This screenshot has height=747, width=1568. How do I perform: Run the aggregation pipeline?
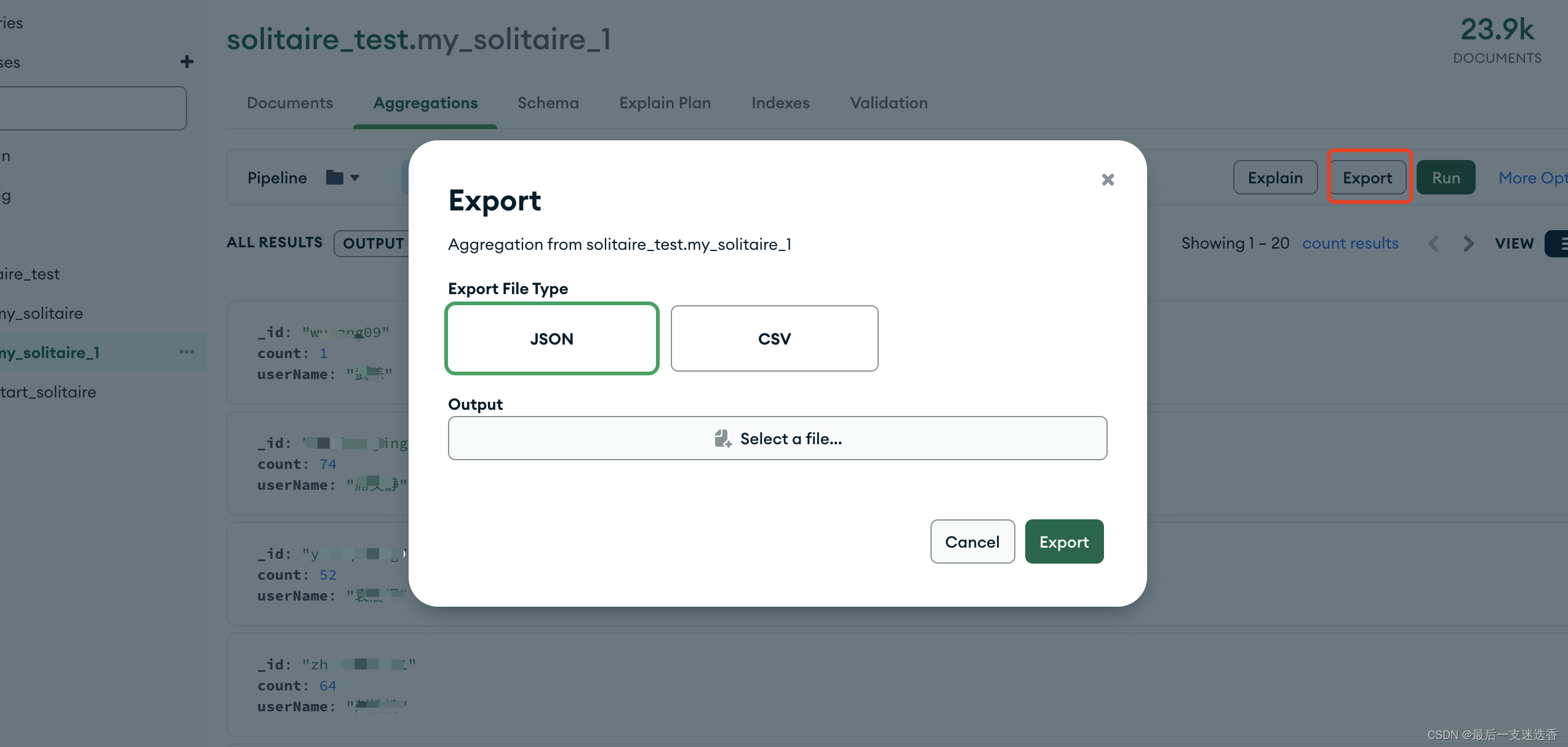point(1446,177)
